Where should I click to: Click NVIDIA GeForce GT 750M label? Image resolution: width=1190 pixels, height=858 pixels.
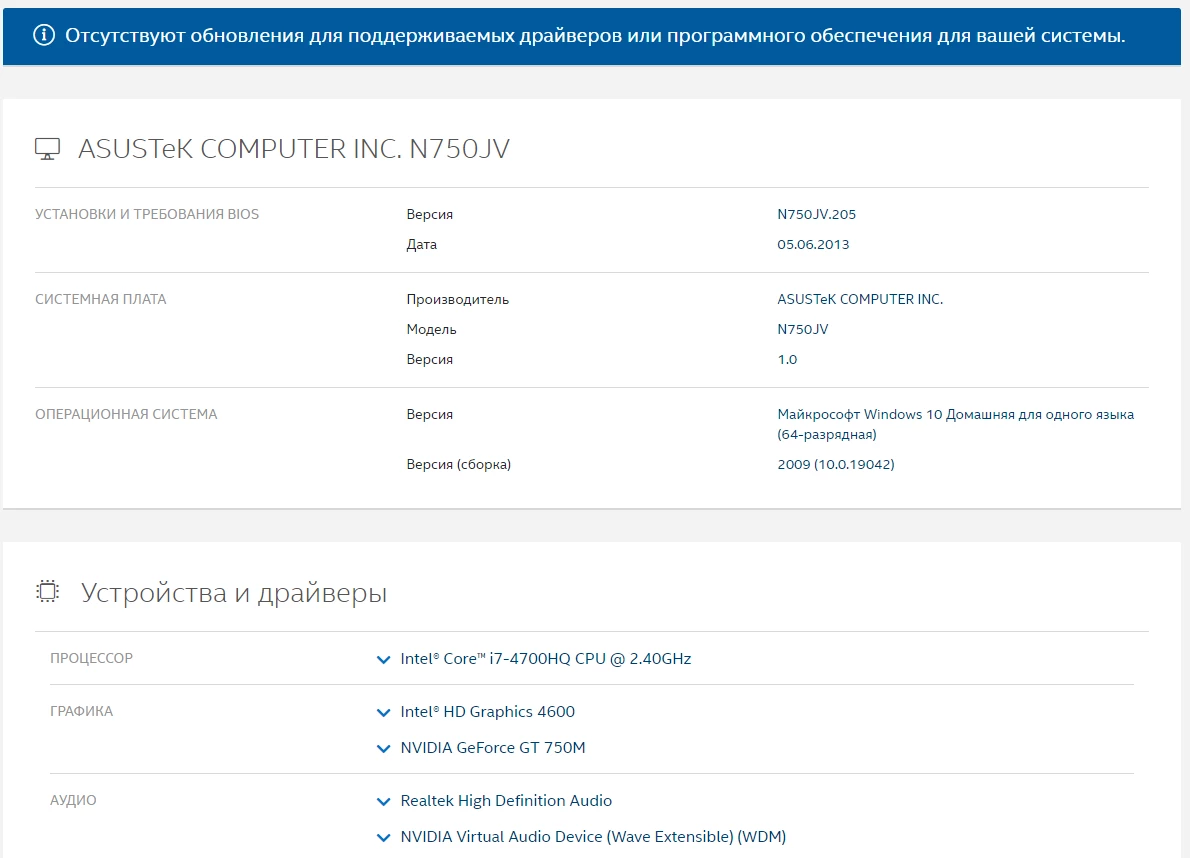(493, 747)
